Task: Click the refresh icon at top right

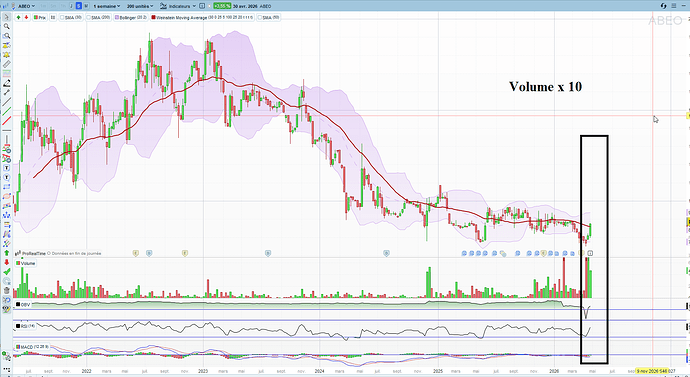Action: [x=664, y=6]
